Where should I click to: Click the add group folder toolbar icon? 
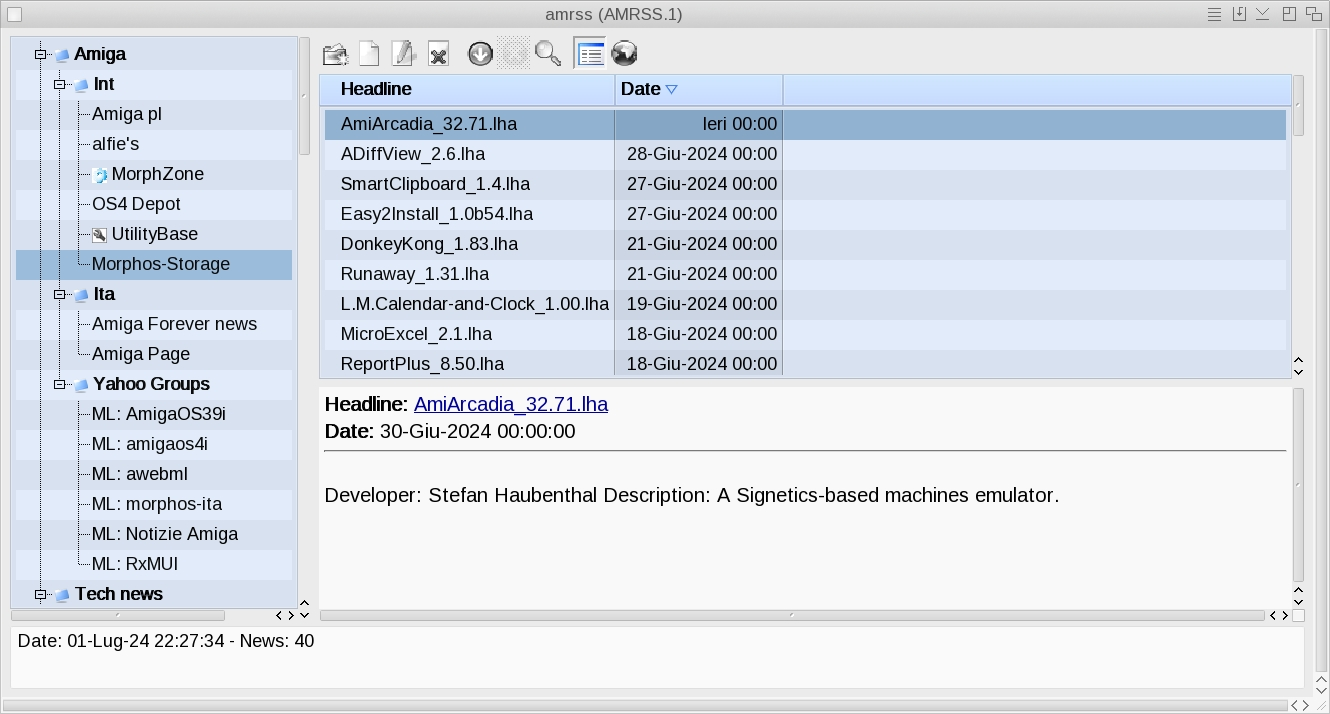point(335,54)
